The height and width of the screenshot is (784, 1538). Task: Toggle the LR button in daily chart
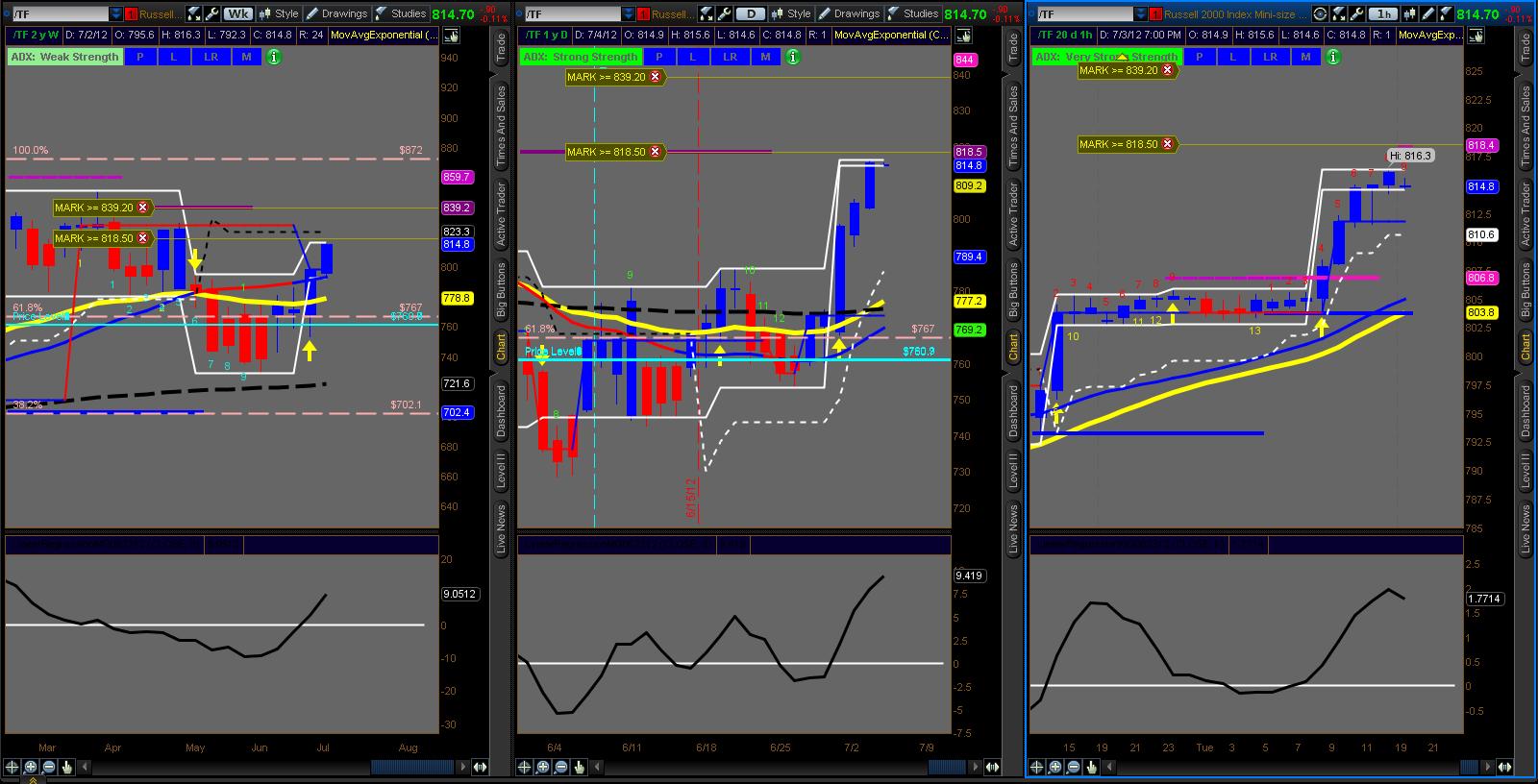click(730, 57)
